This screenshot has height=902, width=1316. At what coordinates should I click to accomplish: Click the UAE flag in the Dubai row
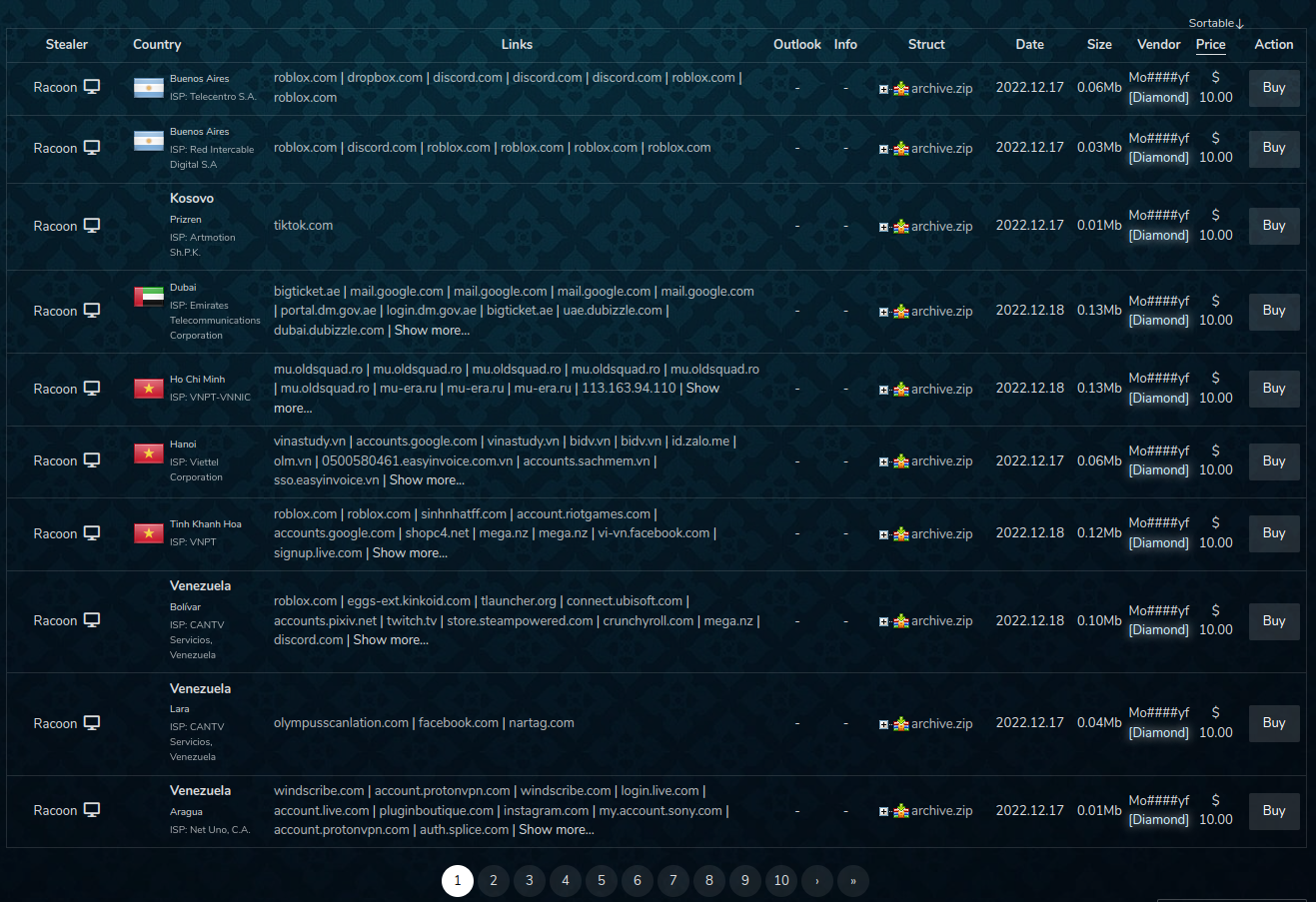(148, 296)
